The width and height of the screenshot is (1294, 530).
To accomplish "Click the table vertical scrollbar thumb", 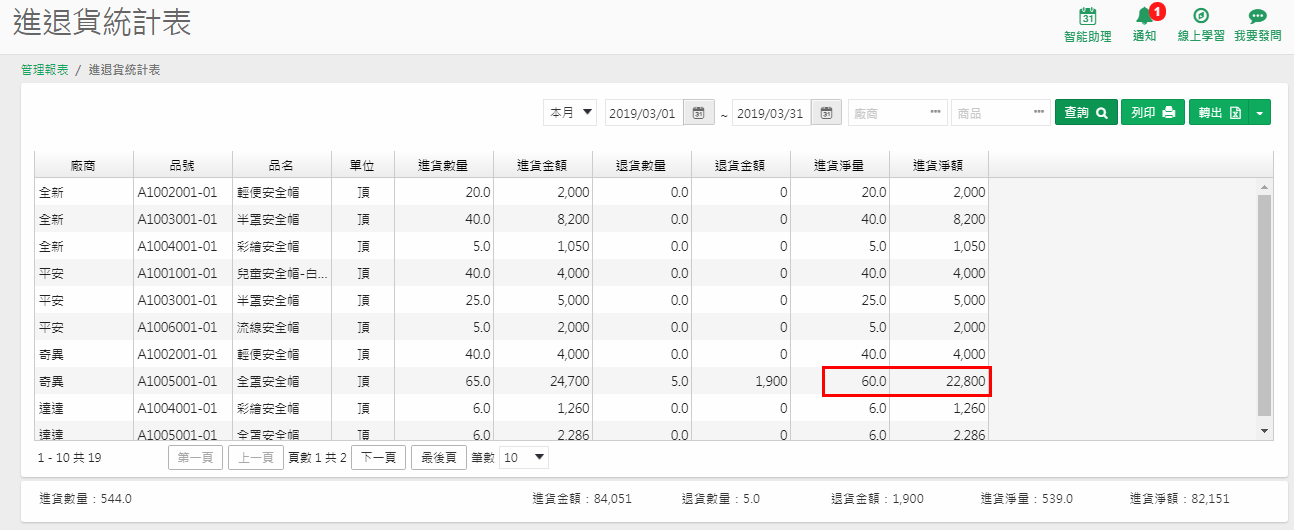I will pyautogui.click(x=1264, y=305).
